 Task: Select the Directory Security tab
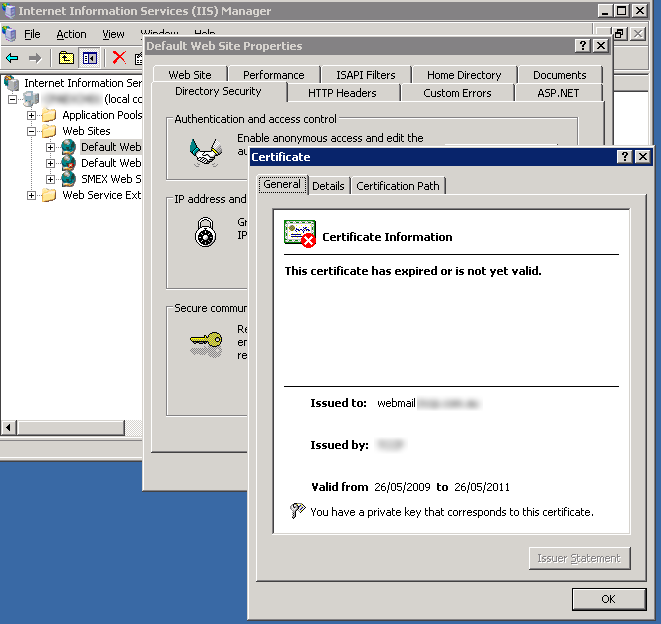pos(218,91)
